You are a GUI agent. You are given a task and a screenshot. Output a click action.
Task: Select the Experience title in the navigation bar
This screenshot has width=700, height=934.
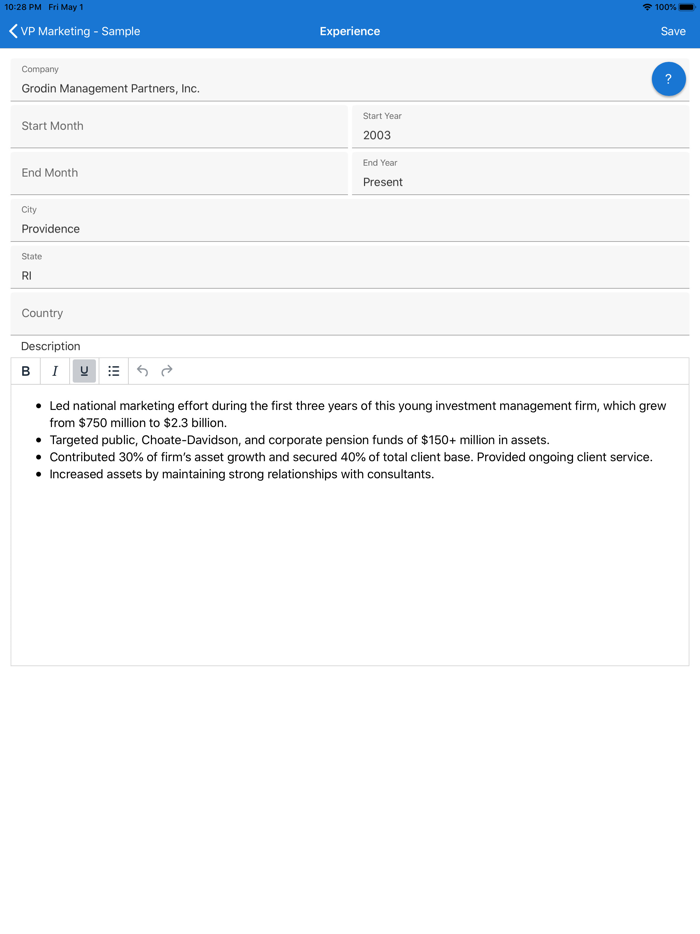pos(349,31)
